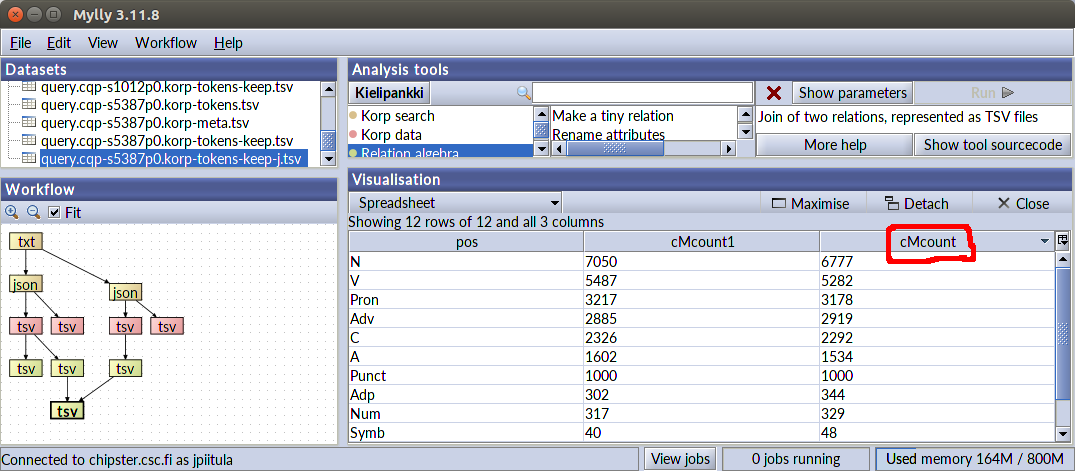The image size is (1075, 471).
Task: Click Show tool sourcecode button
Action: click(x=991, y=145)
